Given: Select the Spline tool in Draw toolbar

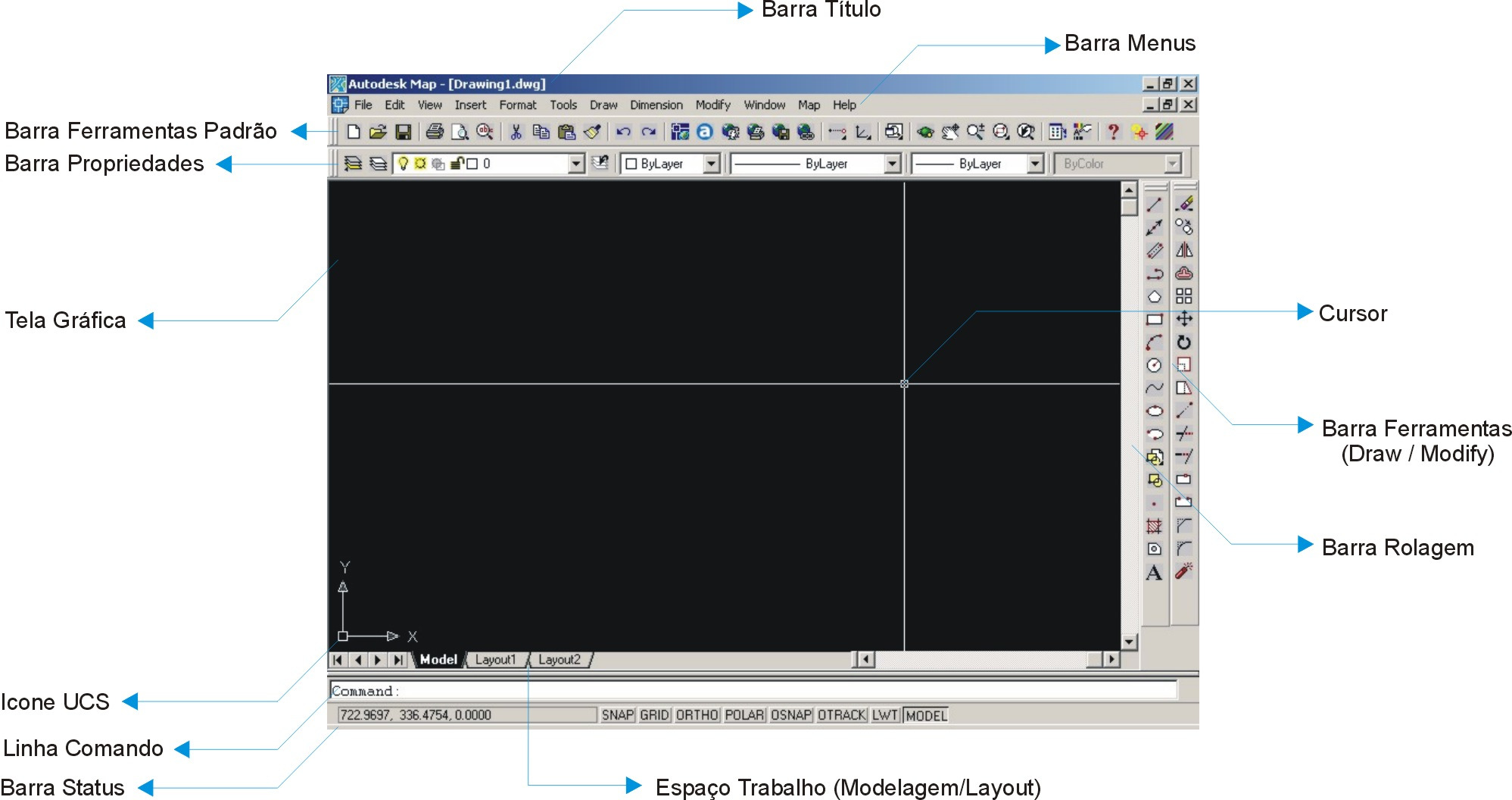Looking at the screenshot, I should pos(1154,388).
